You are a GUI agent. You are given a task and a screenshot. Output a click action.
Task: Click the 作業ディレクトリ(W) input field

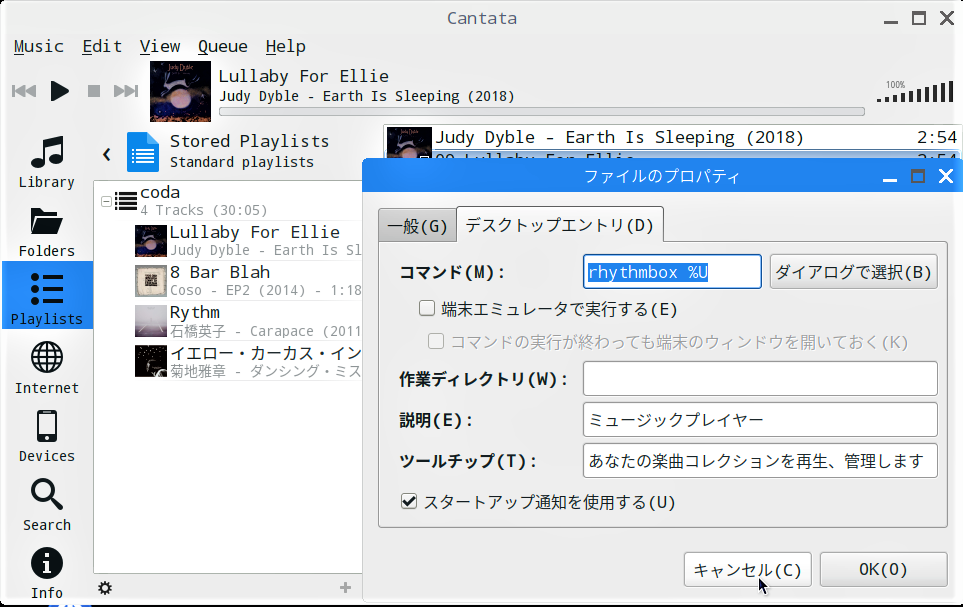(x=760, y=378)
